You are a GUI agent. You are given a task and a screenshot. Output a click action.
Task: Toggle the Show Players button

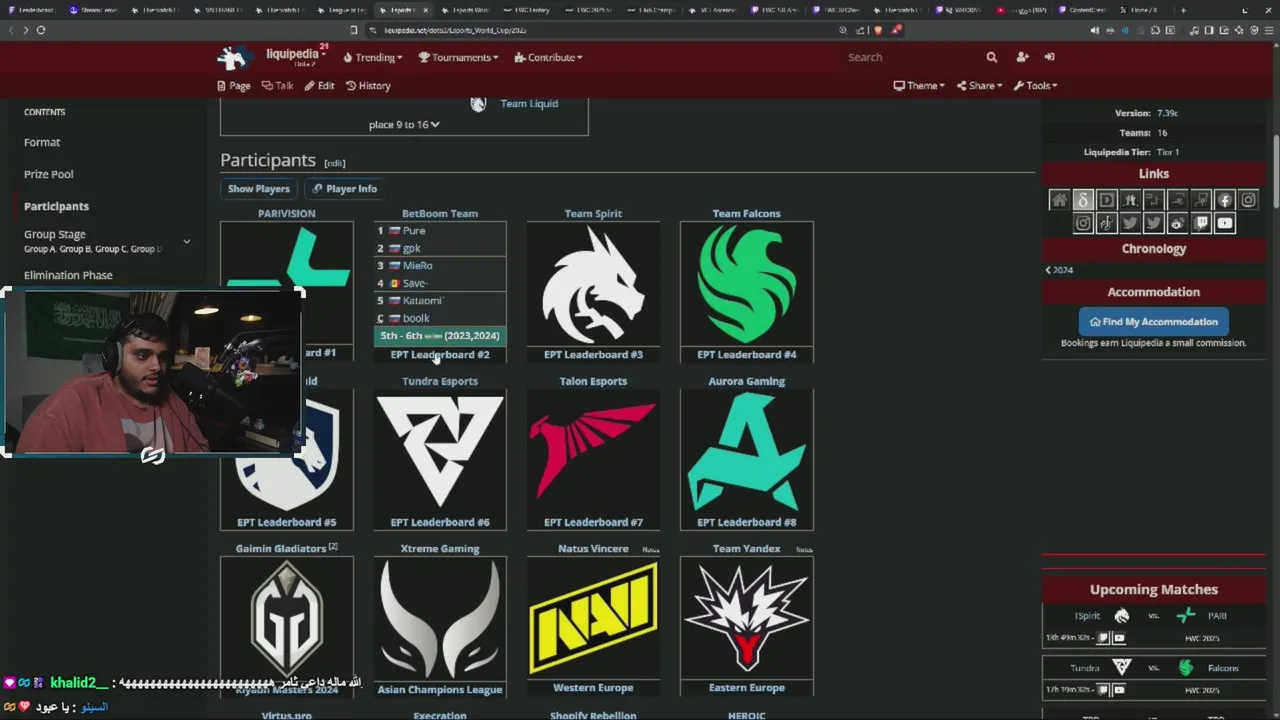[x=258, y=188]
